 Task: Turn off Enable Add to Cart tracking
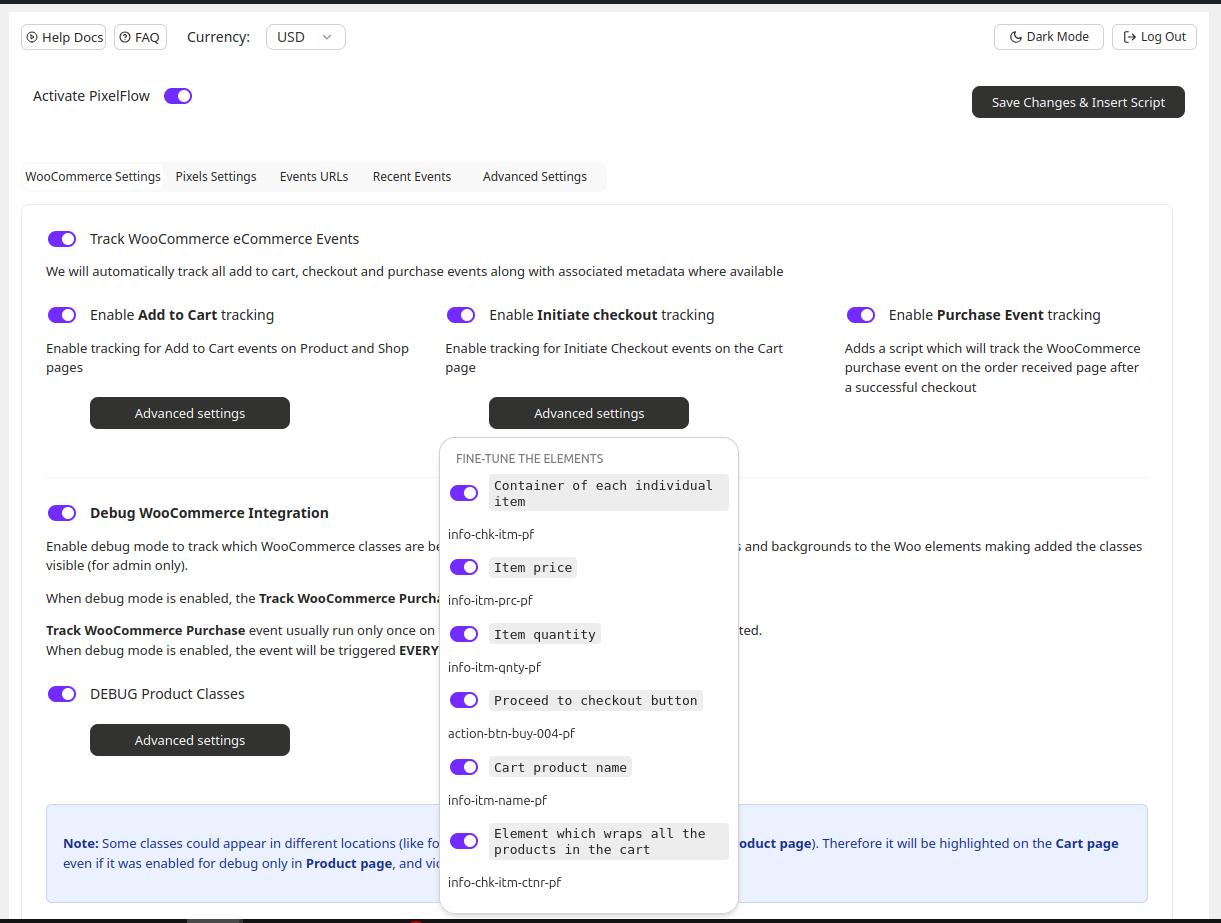coord(62,315)
